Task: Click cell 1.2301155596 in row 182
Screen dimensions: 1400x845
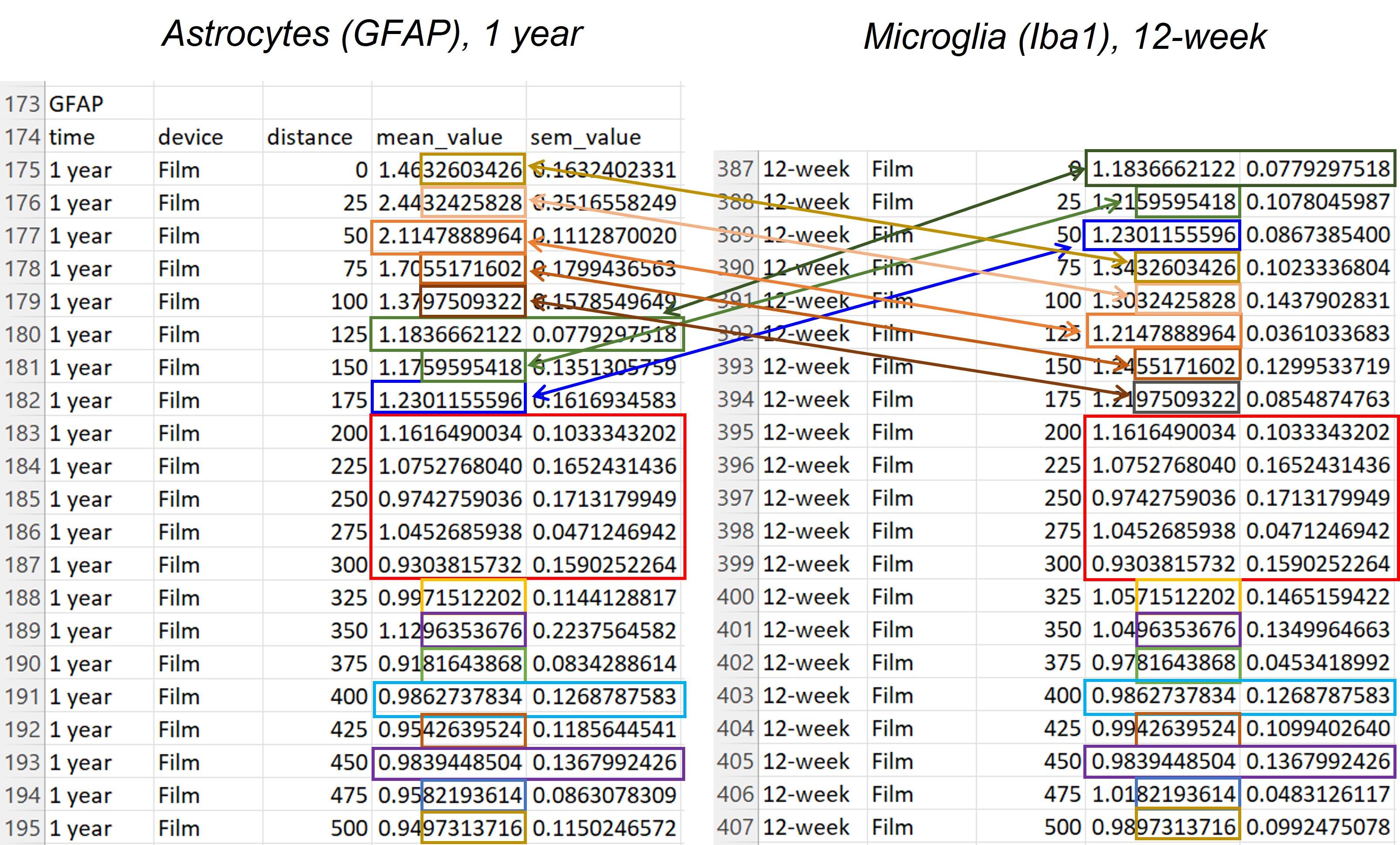Action: click(449, 400)
